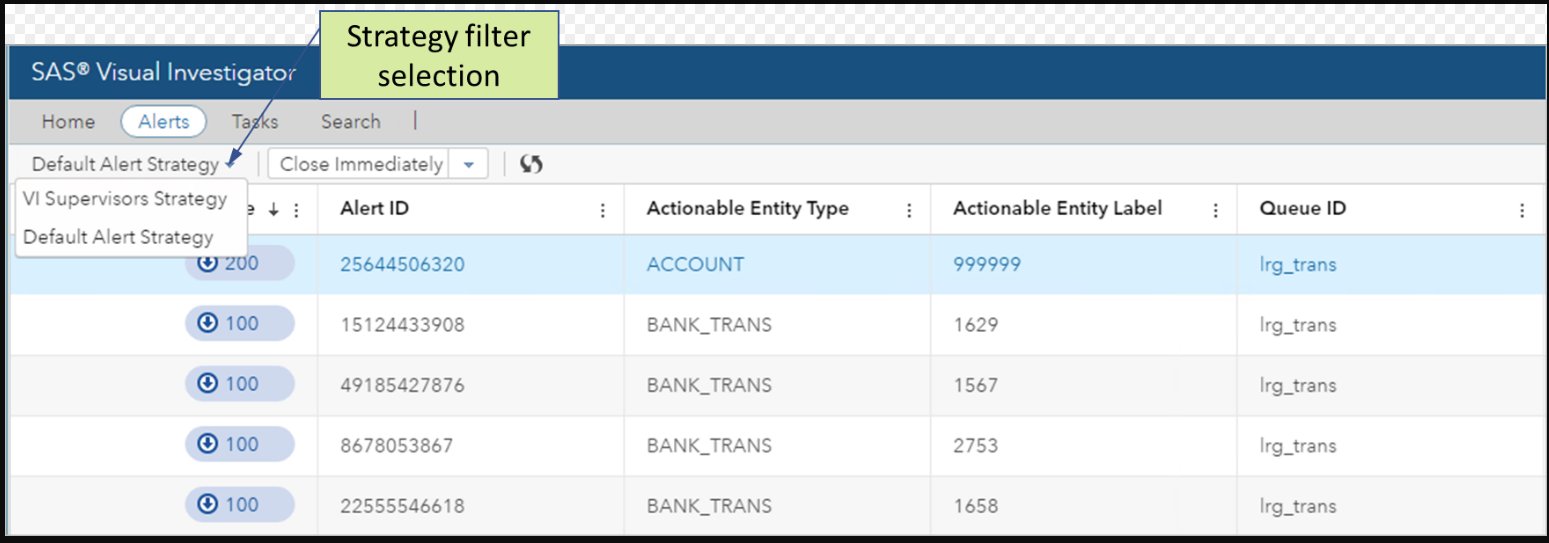
Task: Click the sort descending arrow icon
Action: [x=273, y=210]
